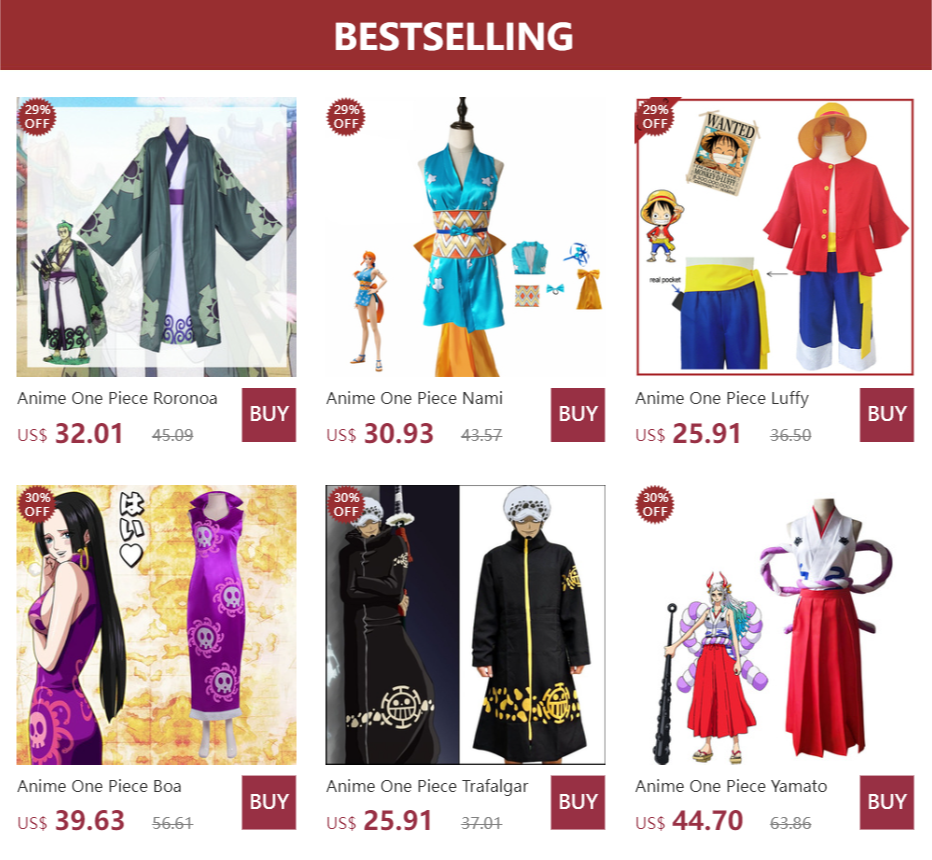932x860 pixels.
Task: View the Trafalgar black coat image
Action: (x=465, y=625)
